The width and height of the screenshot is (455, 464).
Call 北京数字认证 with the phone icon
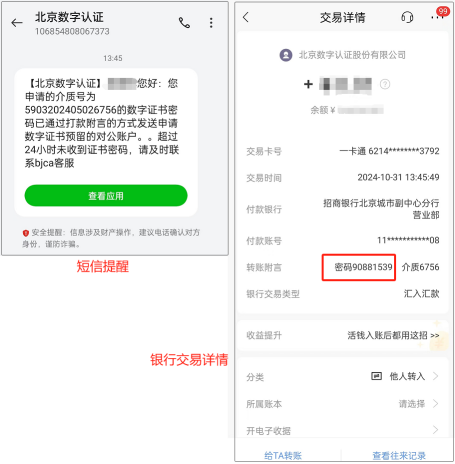coord(184,22)
